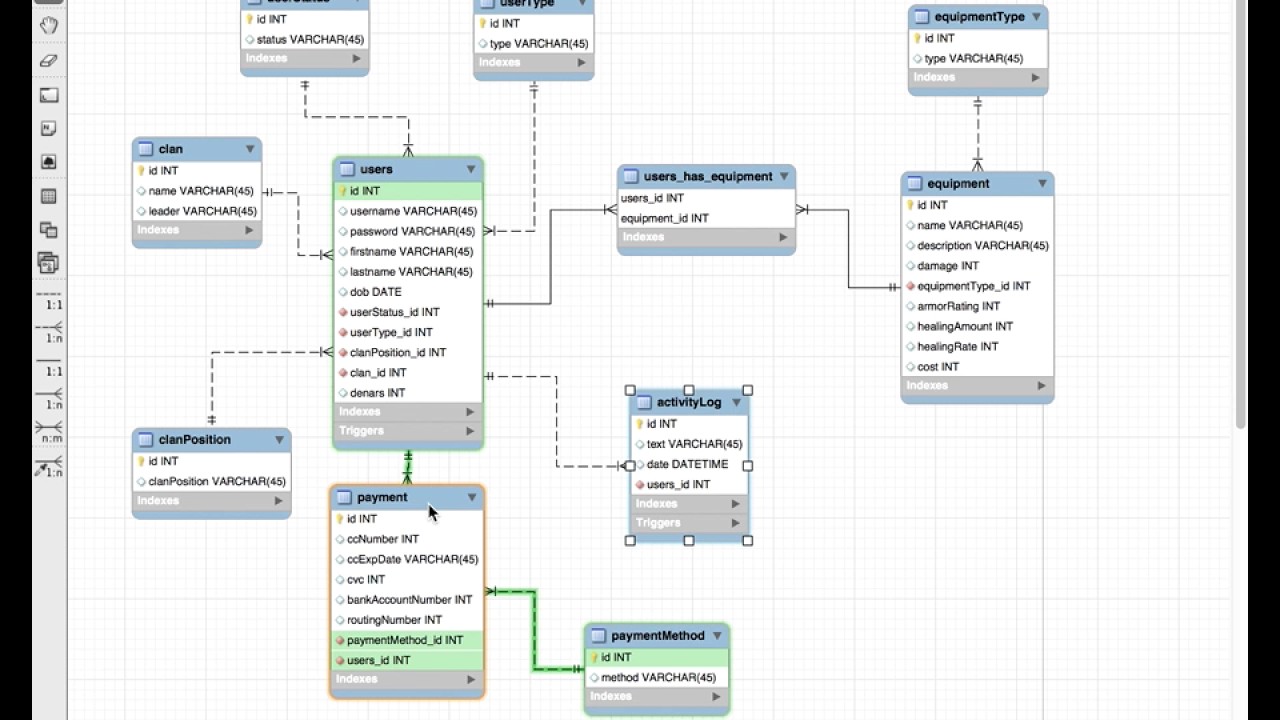Select 'clanPosition_id INT' column in users

click(408, 352)
